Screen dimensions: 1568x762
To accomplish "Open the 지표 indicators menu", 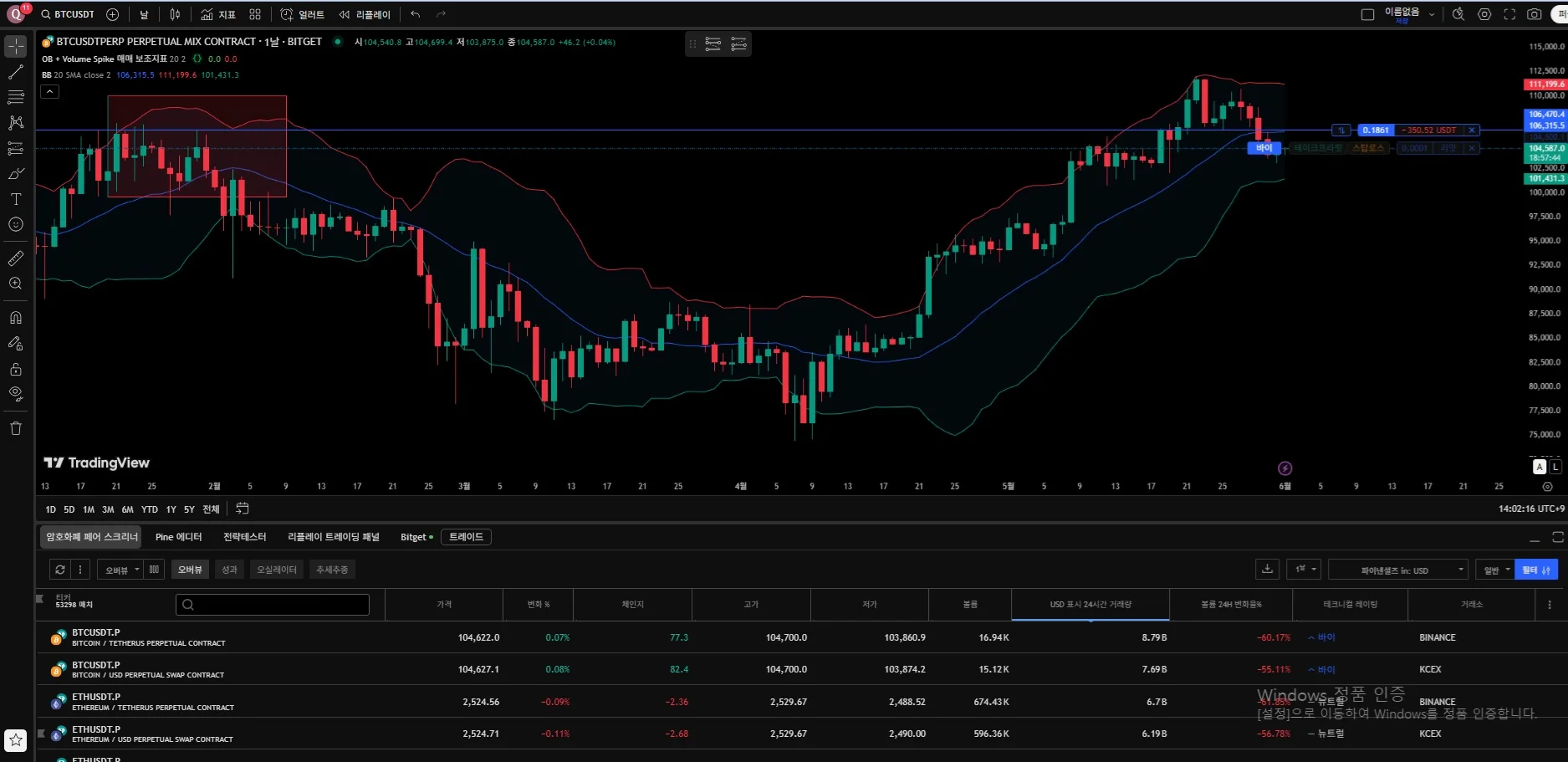I will coord(218,14).
